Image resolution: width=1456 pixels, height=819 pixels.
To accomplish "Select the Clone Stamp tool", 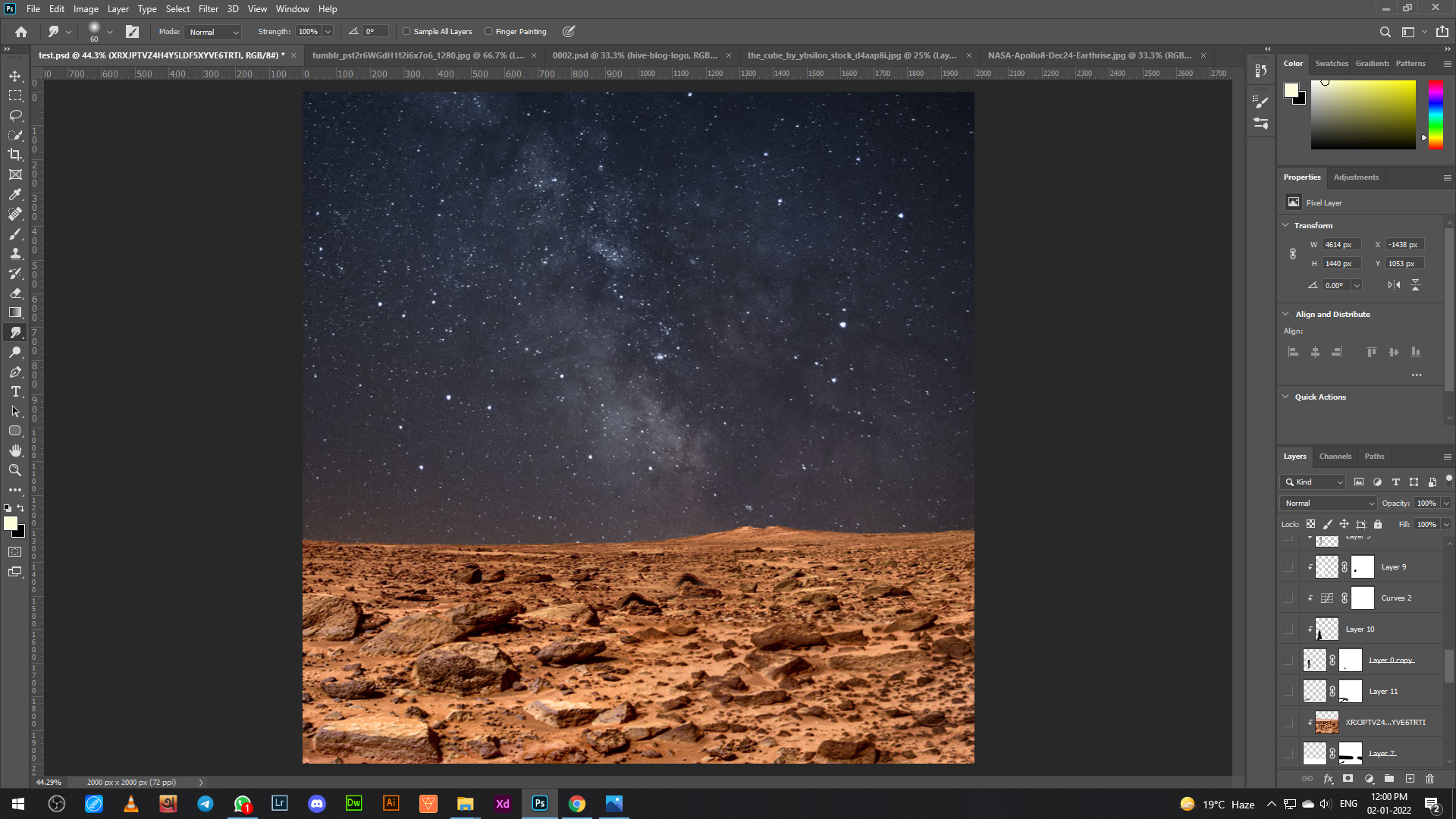I will (x=15, y=253).
